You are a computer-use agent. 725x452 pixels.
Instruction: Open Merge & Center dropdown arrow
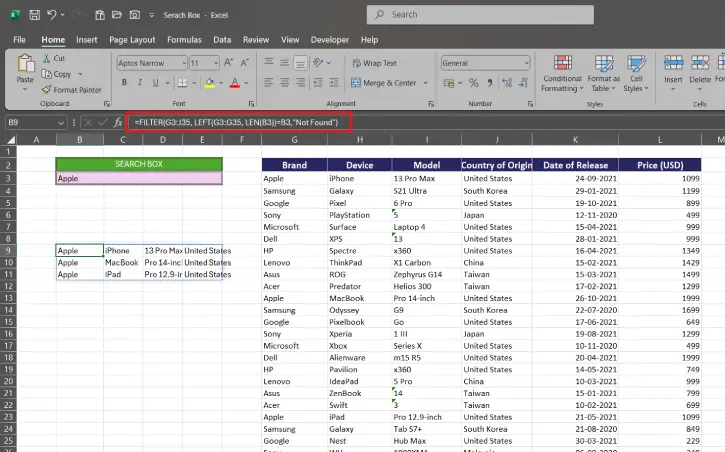tap(425, 83)
